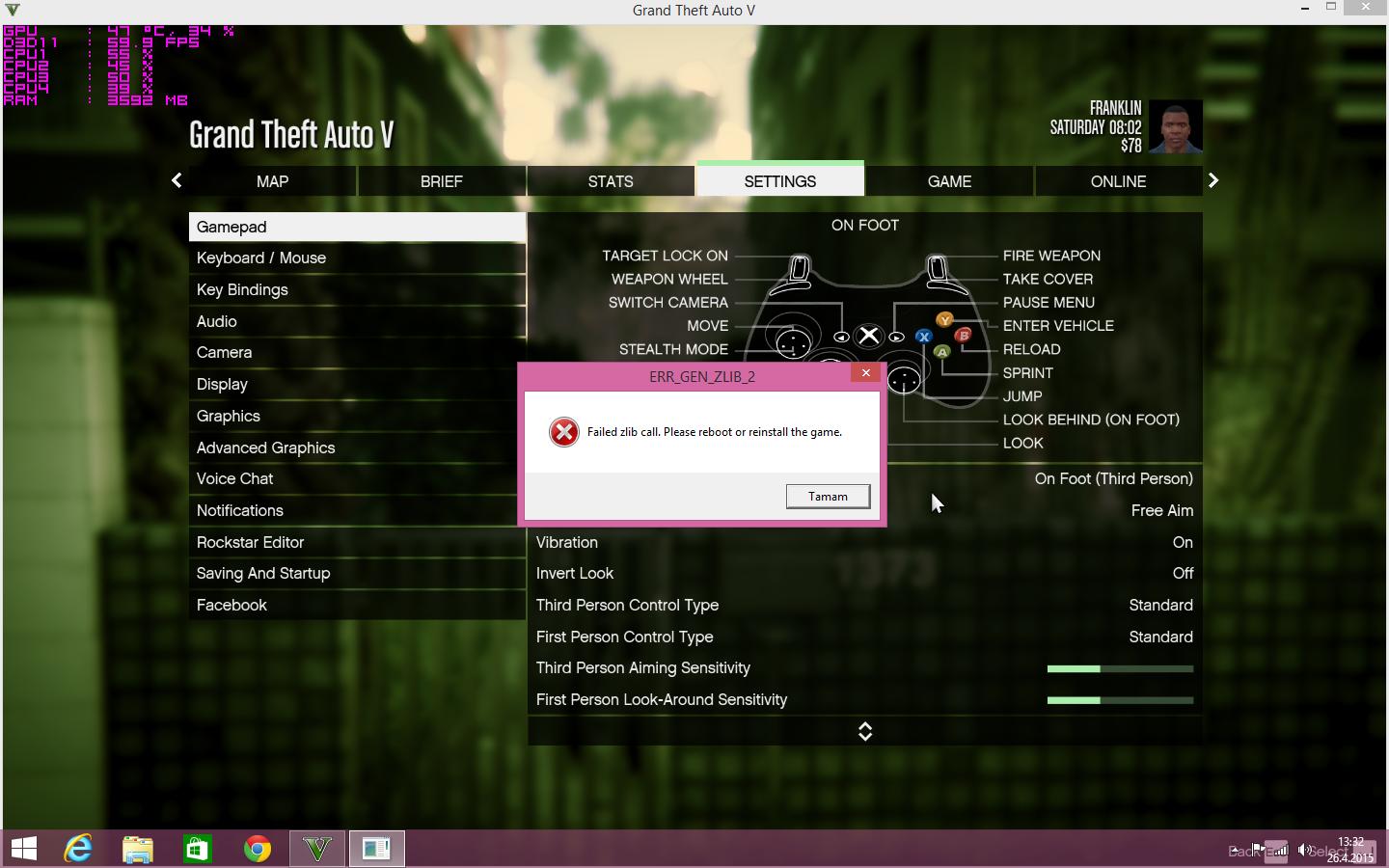
Task: Click the ON FOOT heading
Action: pyautogui.click(x=865, y=225)
